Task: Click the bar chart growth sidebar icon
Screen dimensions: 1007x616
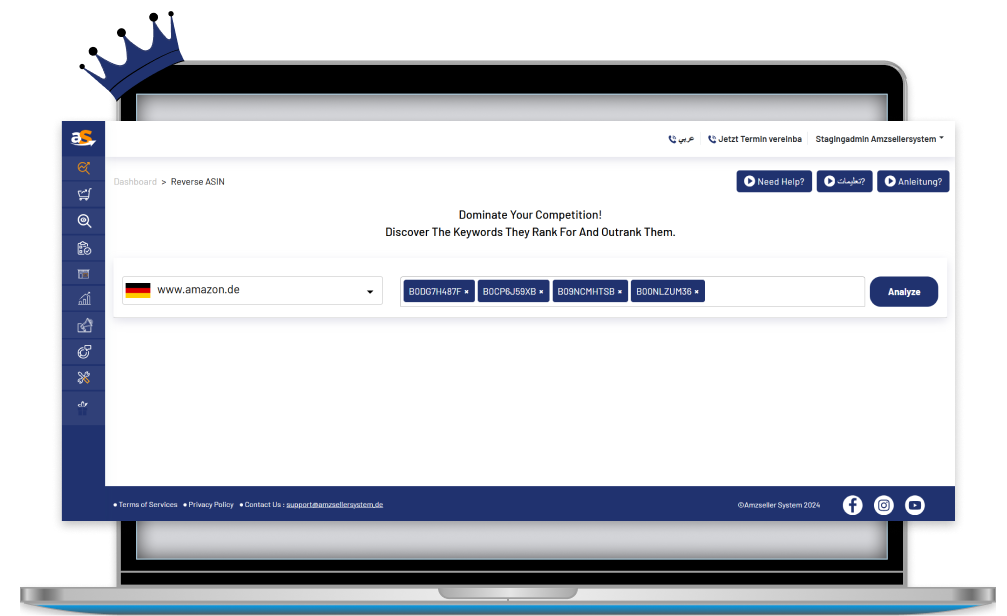Action: (84, 299)
